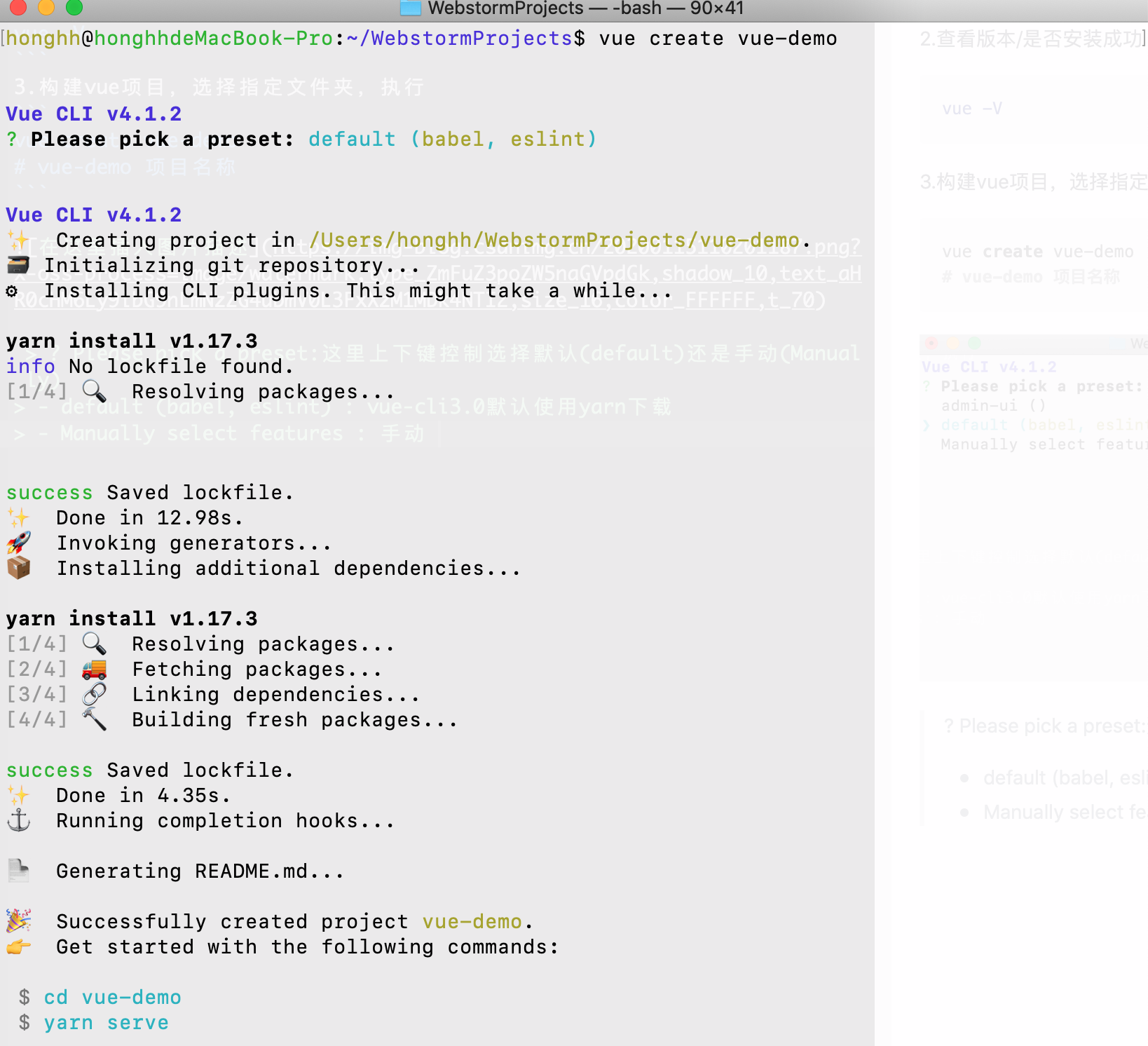The width and height of the screenshot is (1148, 1046).
Task: Click the yellow minimize window button
Action: [46, 6]
